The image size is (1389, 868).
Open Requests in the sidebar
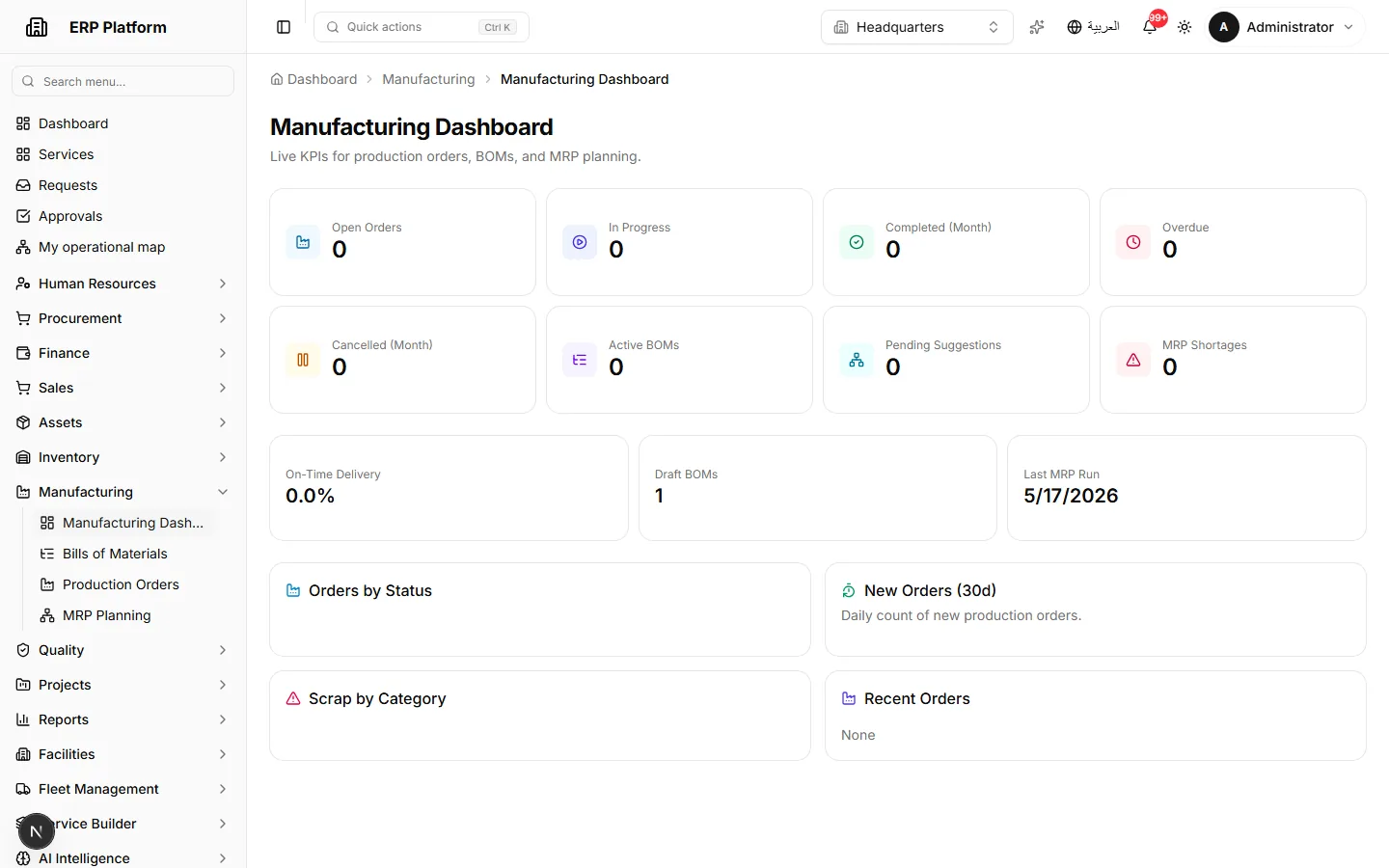pos(123,185)
